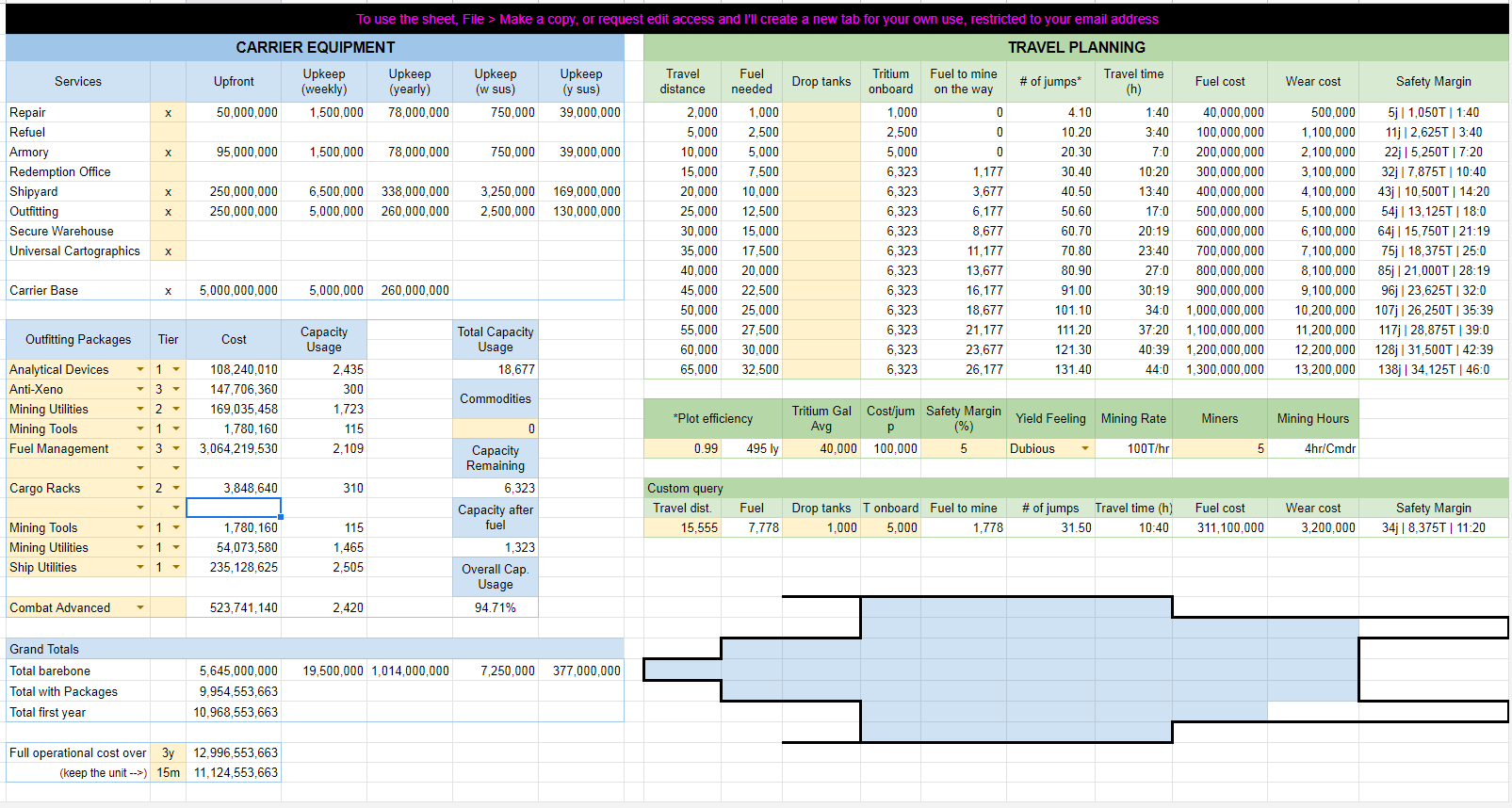
Task: Toggle the x mark for Outfitting service
Action: point(168,212)
